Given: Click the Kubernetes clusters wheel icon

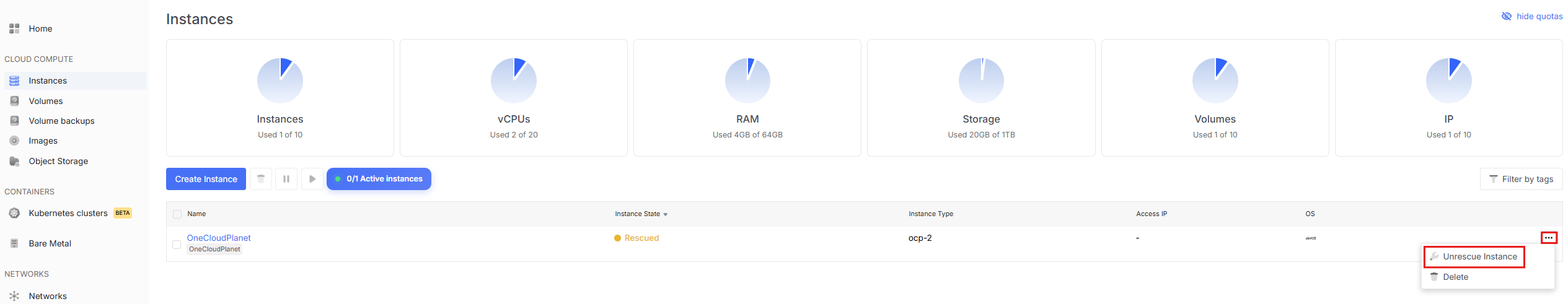Looking at the screenshot, I should coord(14,213).
